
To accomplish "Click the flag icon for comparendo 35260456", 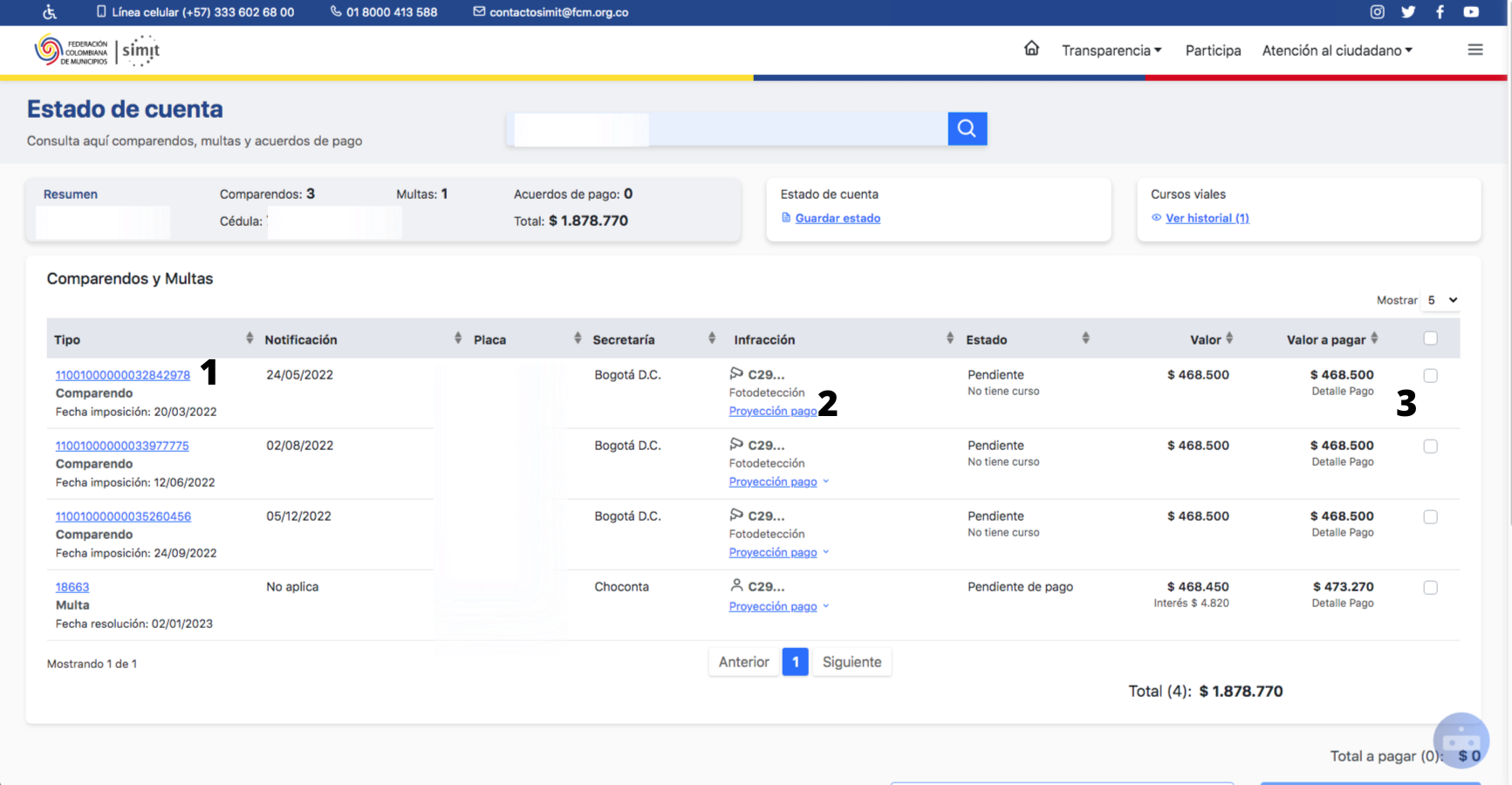I will (x=736, y=515).
